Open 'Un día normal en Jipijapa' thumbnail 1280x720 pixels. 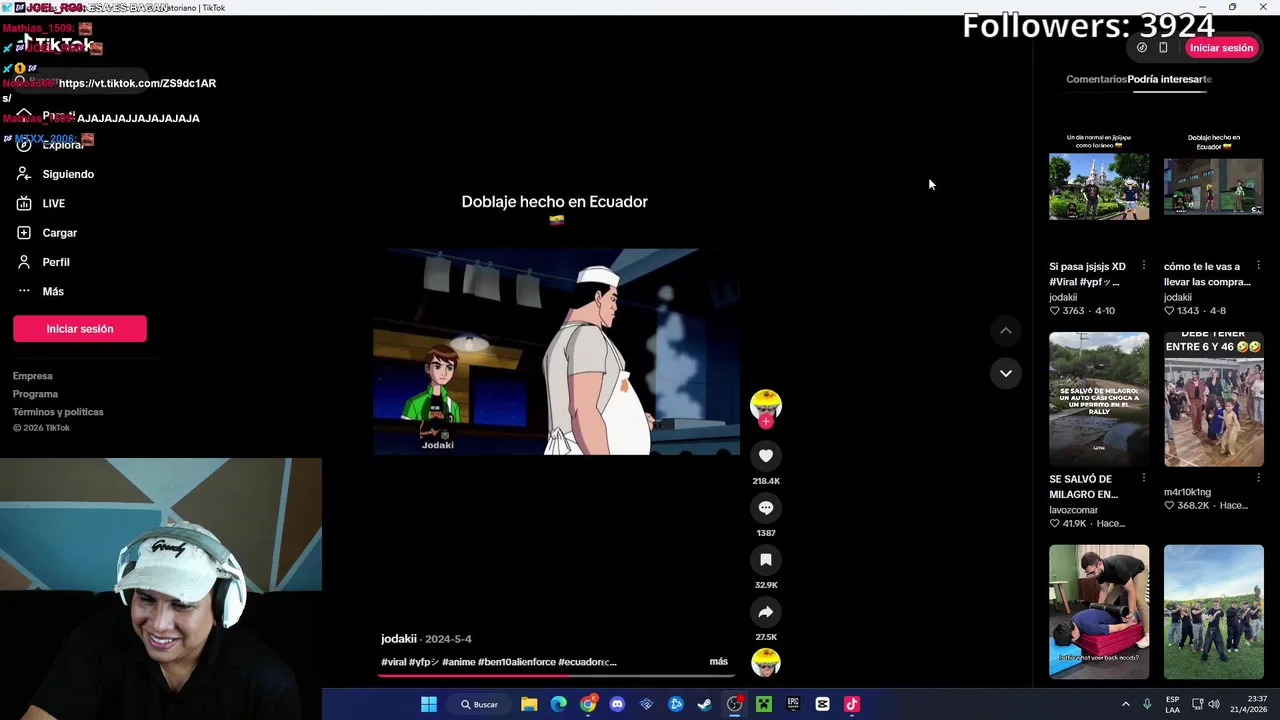pyautogui.click(x=1099, y=187)
